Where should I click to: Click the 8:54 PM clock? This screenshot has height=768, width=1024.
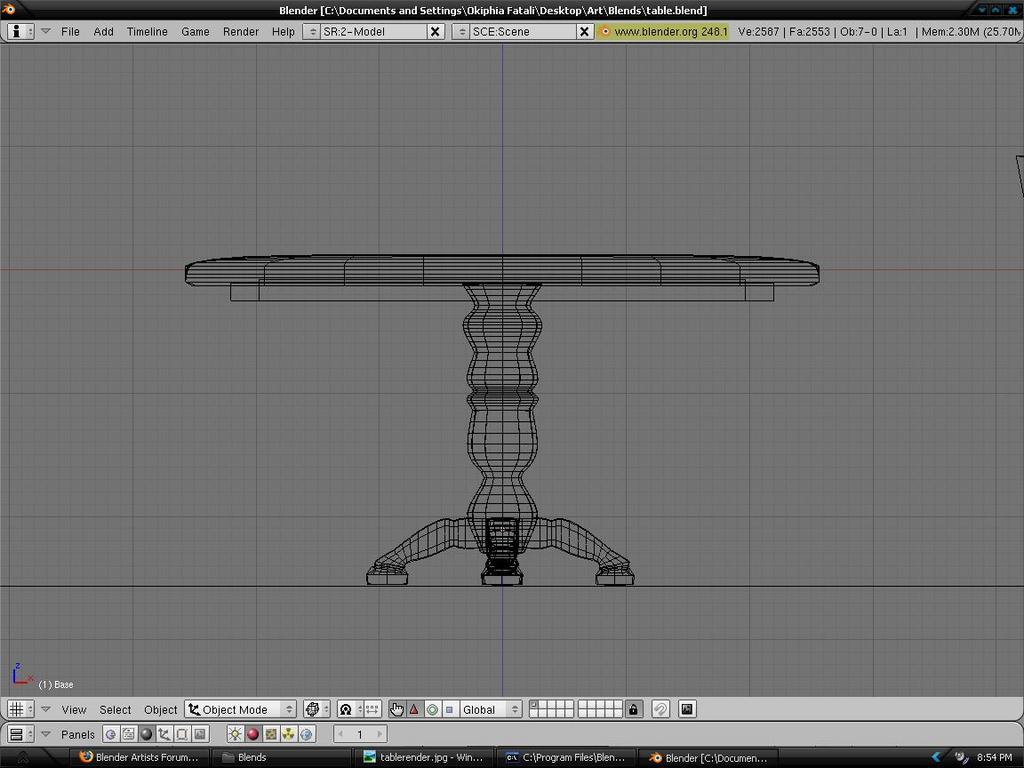click(994, 758)
